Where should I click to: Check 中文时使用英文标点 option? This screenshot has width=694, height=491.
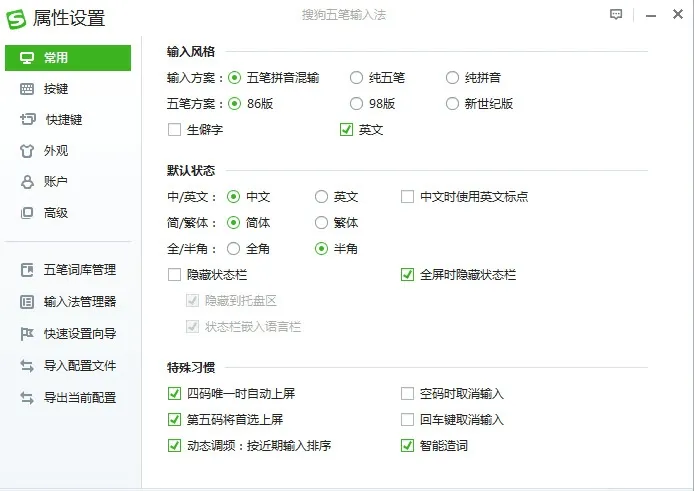(407, 197)
